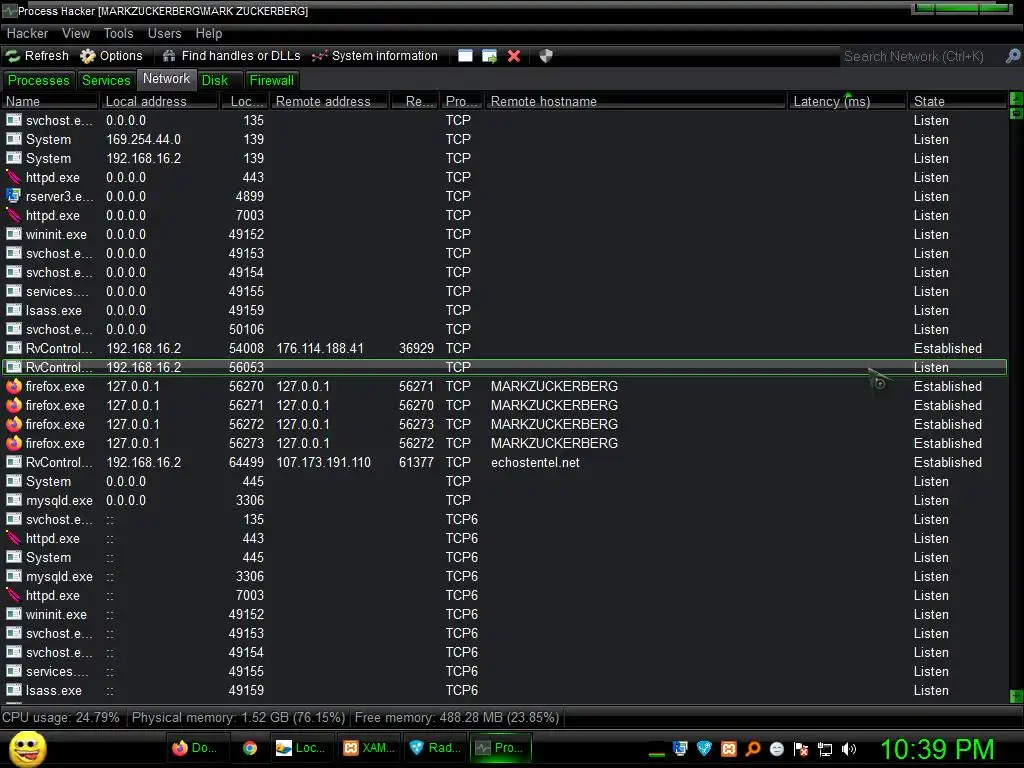Switch to the Processes tab

(x=39, y=80)
